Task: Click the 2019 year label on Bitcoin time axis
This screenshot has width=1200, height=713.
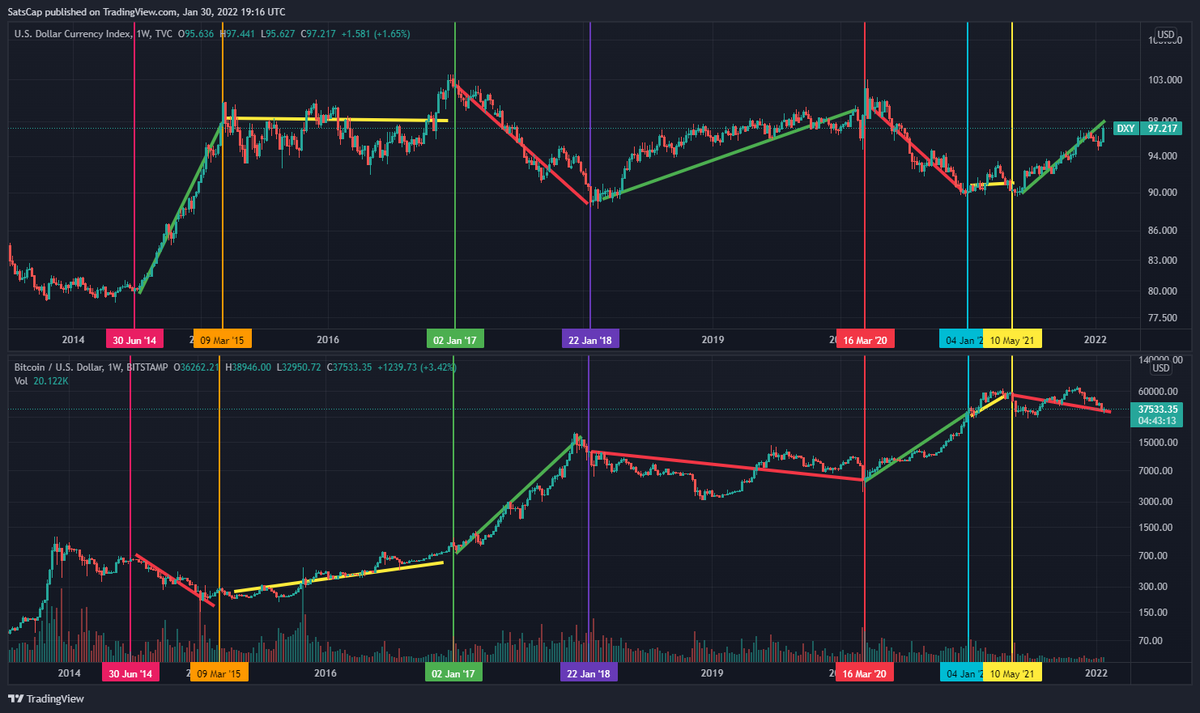Action: point(711,674)
